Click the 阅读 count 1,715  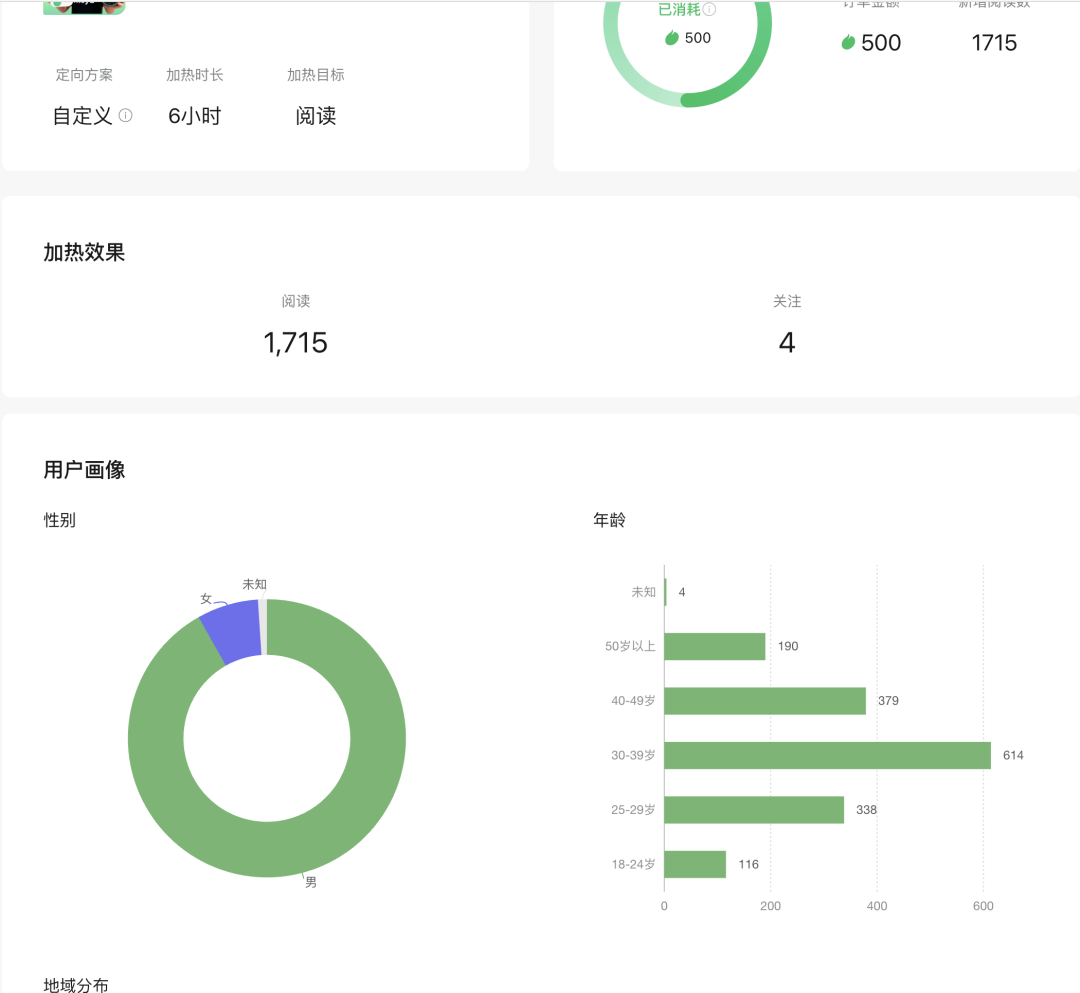(x=295, y=343)
